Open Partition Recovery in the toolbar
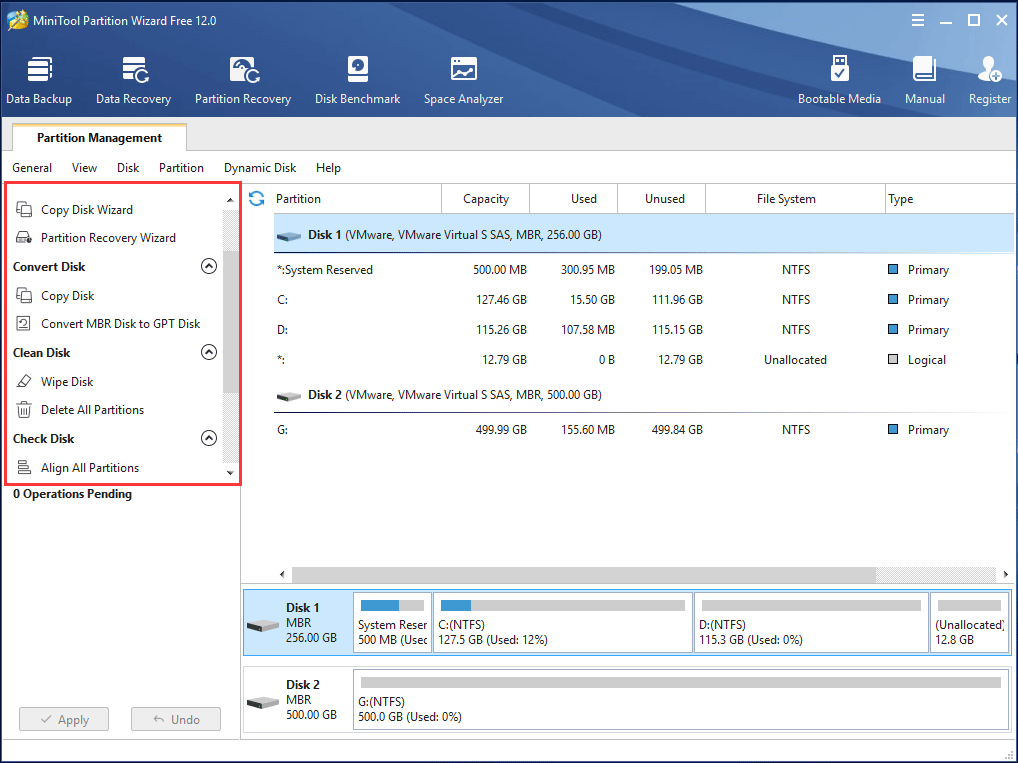 tap(243, 81)
